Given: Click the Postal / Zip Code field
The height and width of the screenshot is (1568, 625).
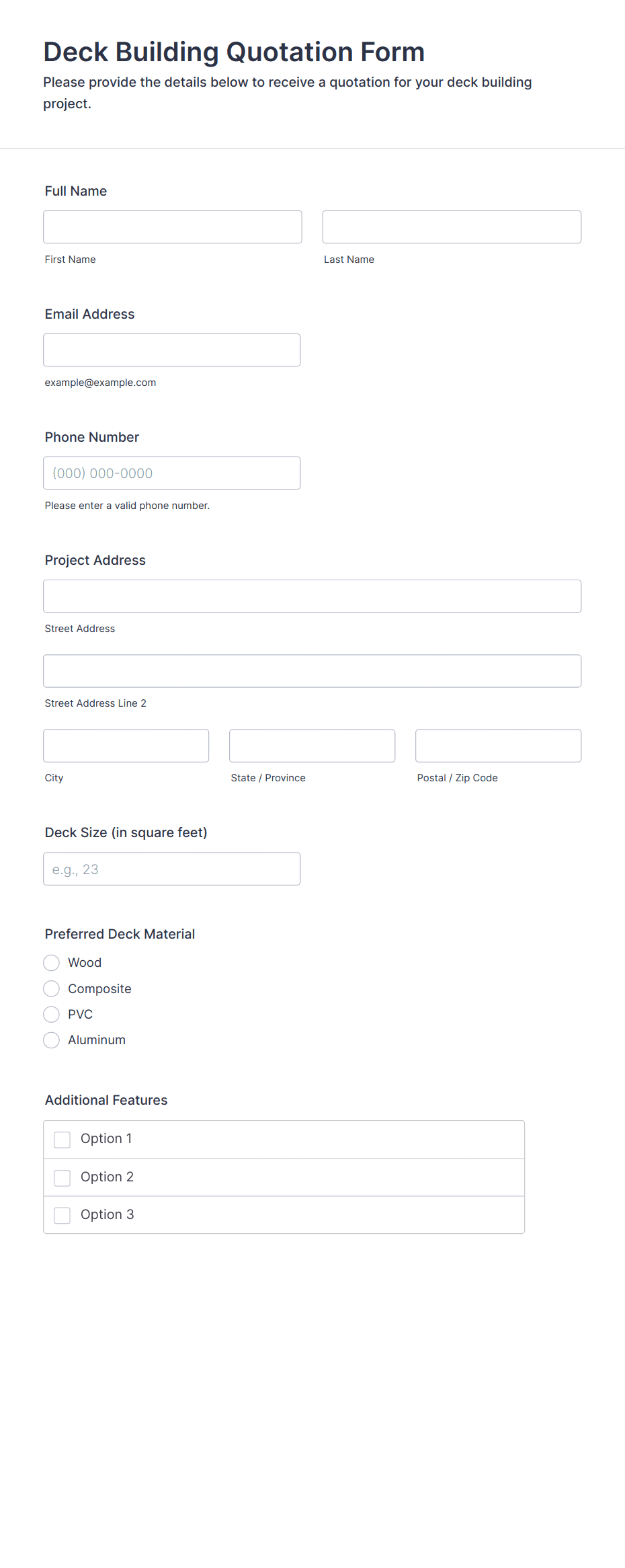Looking at the screenshot, I should click(499, 745).
